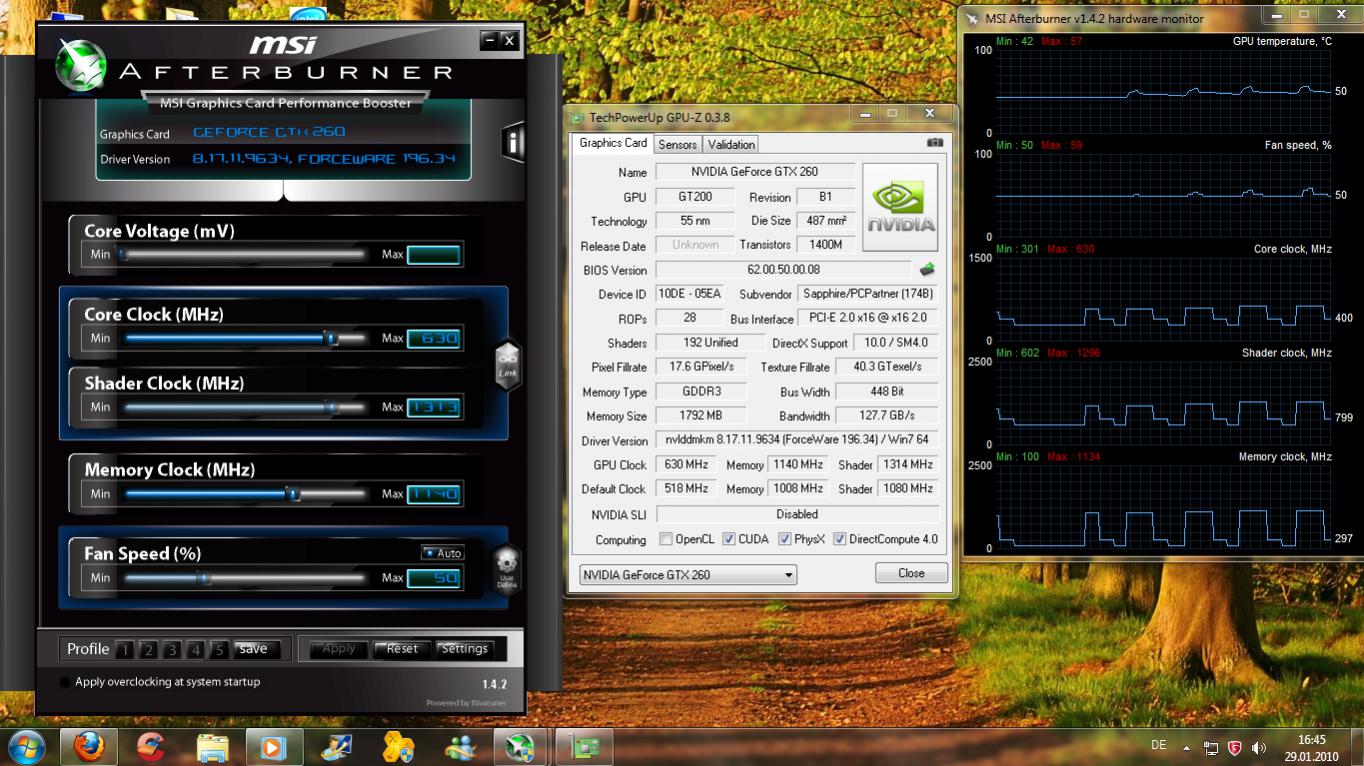Screen dimensions: 1364x766
Task: Click the volume speaker tray icon
Action: [1259, 747]
